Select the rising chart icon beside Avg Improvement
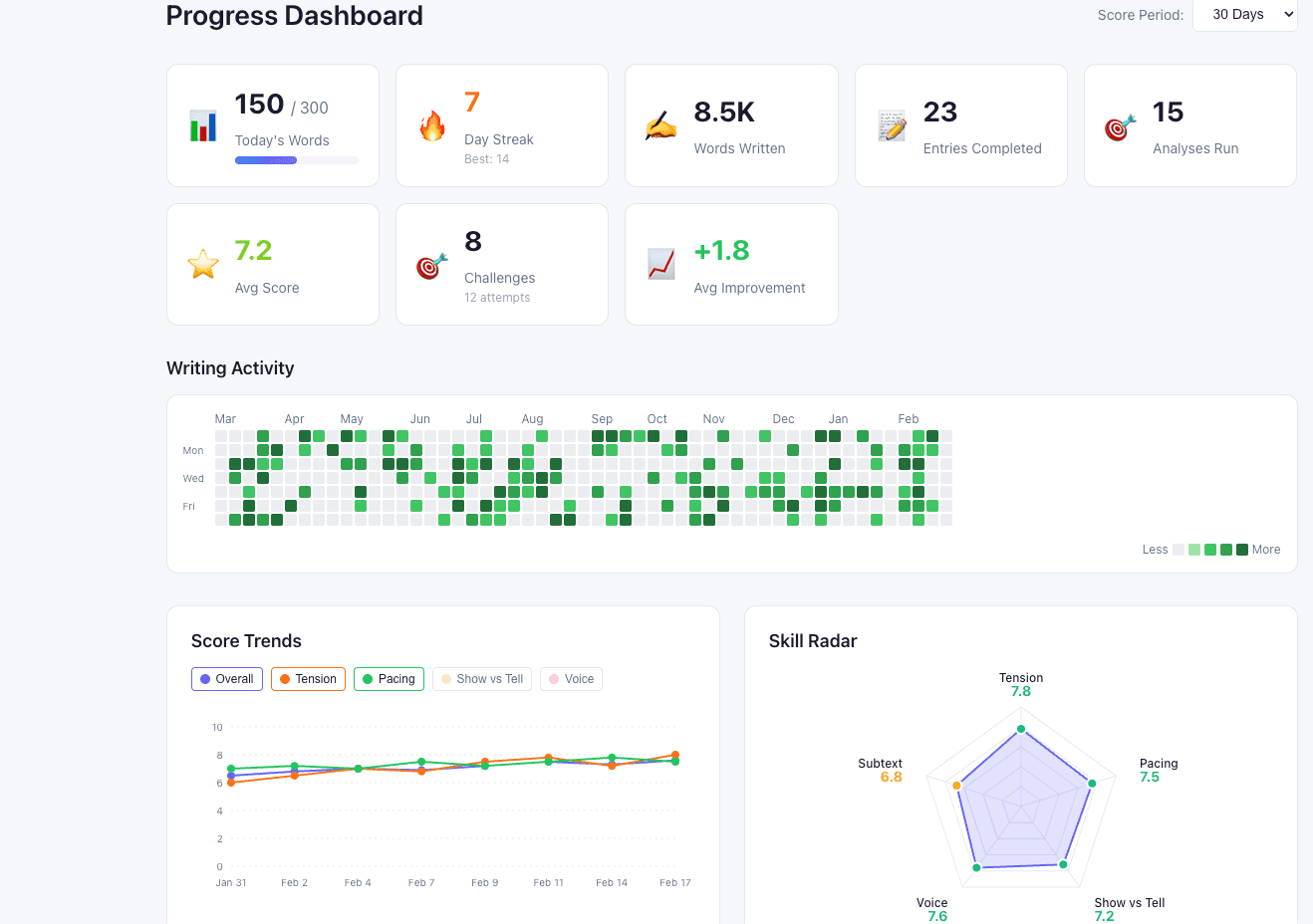Image resolution: width=1313 pixels, height=924 pixels. click(x=661, y=265)
